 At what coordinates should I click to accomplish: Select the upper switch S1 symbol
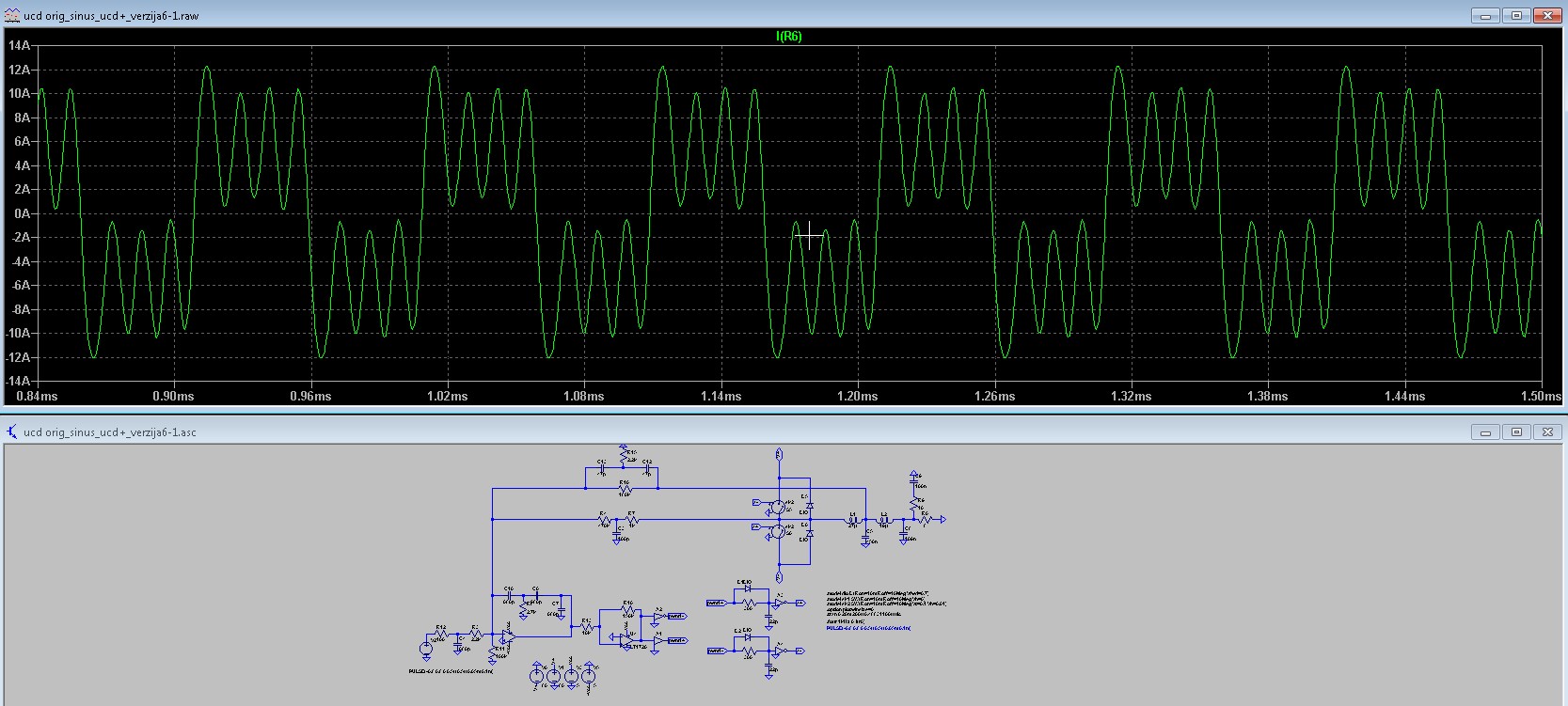click(x=778, y=507)
